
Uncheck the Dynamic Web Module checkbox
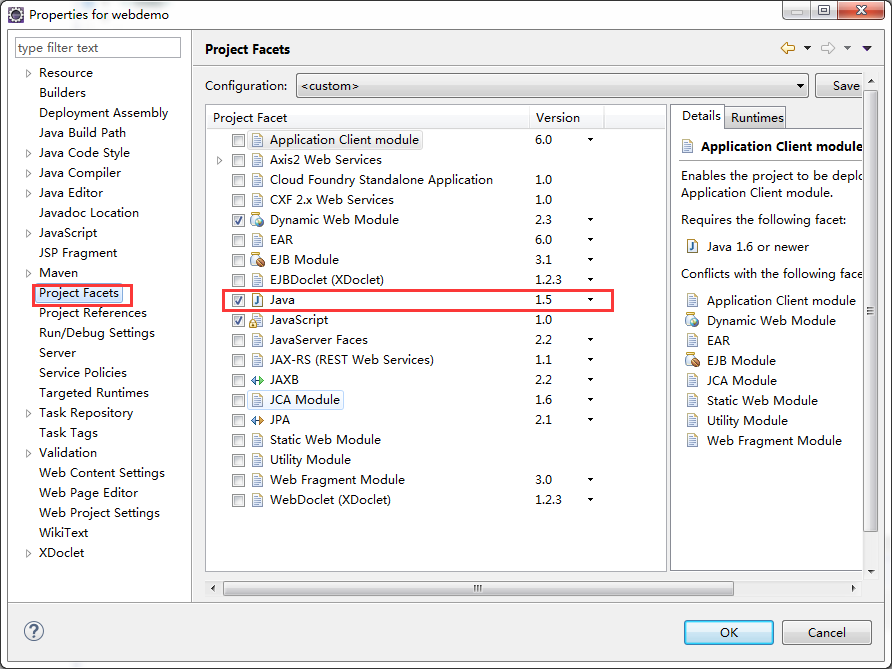click(x=238, y=220)
